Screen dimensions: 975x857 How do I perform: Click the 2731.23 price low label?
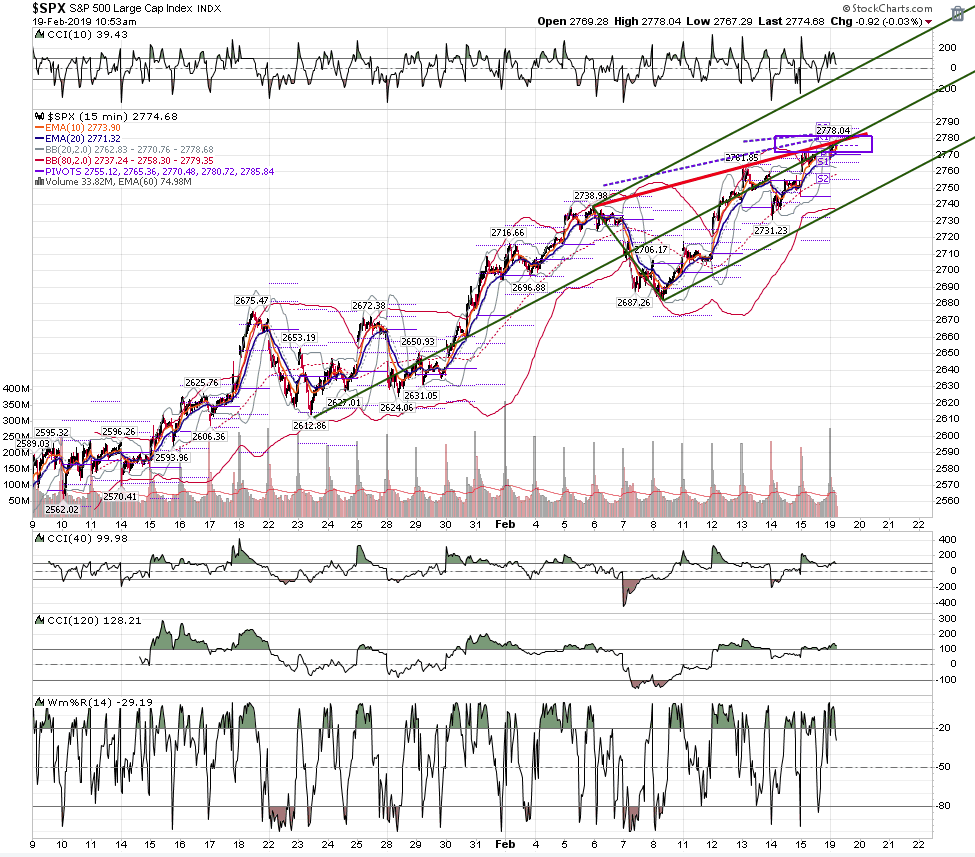coord(771,231)
